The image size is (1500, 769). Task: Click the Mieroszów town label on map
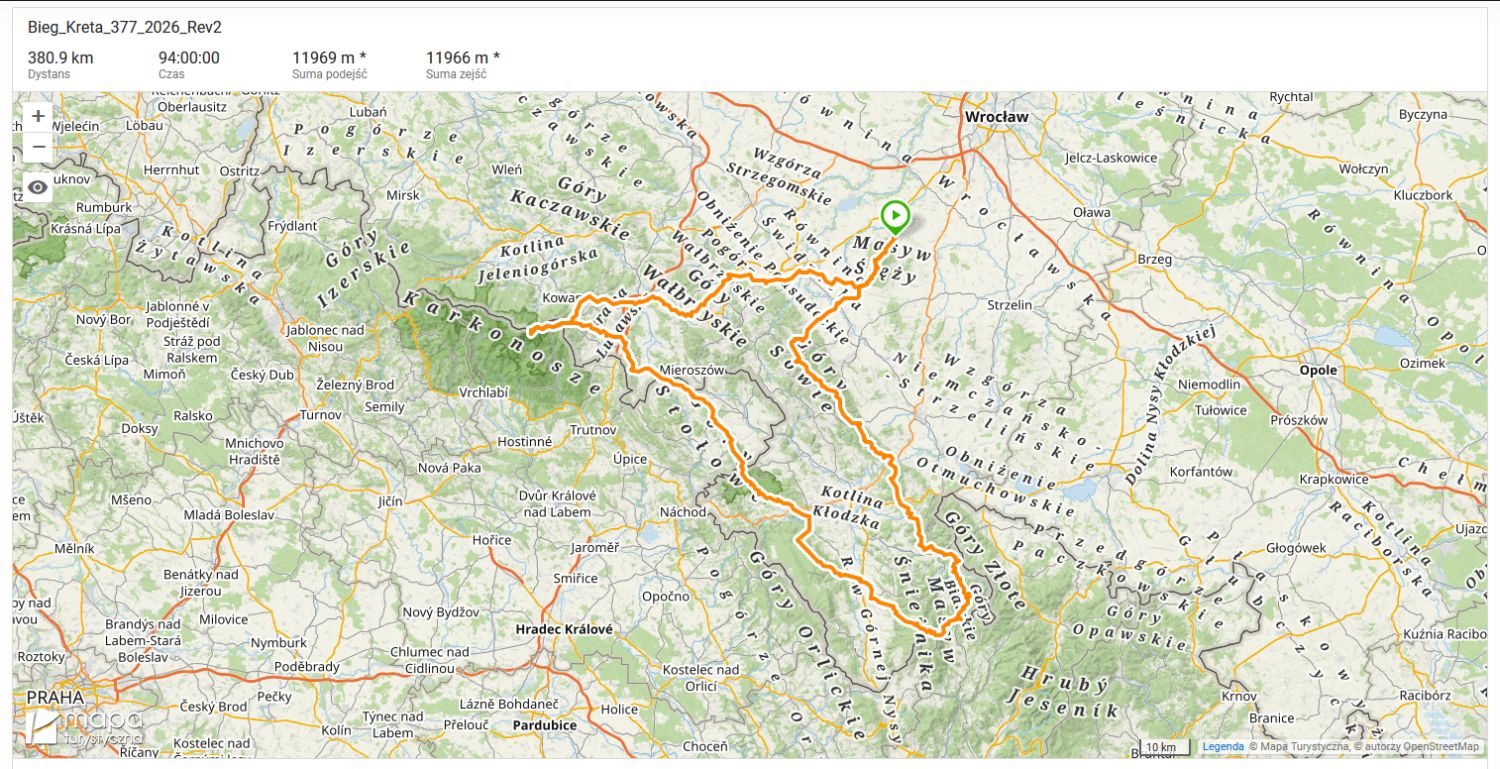(691, 369)
